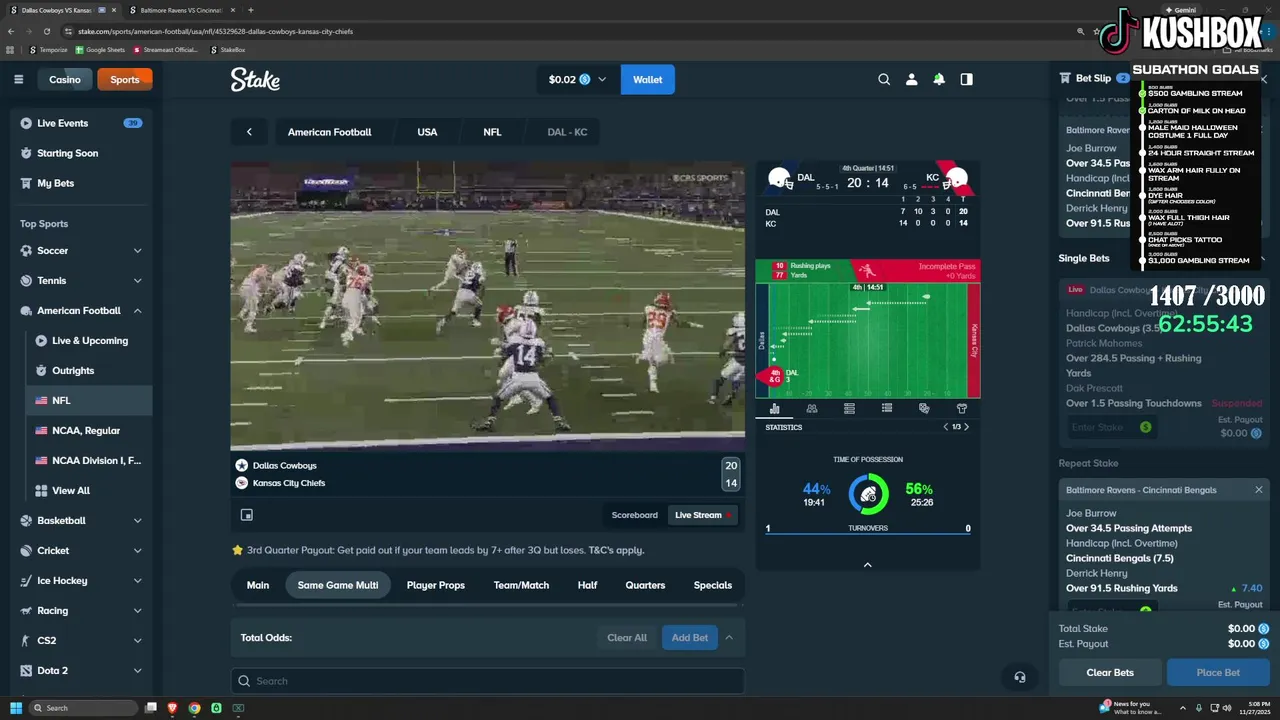1280x720 pixels.
Task: Collapse the Total Odds panel chevron
Action: click(729, 637)
